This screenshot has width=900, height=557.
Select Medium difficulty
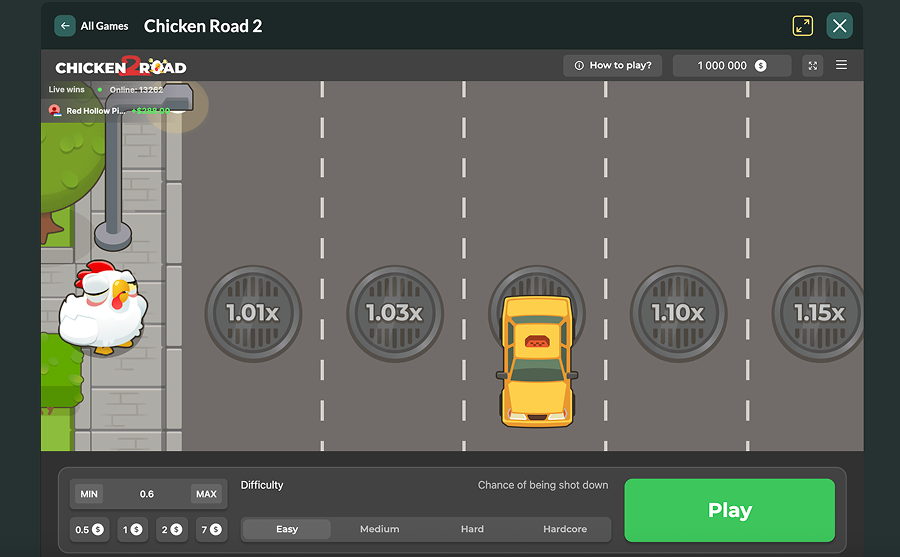pos(379,529)
